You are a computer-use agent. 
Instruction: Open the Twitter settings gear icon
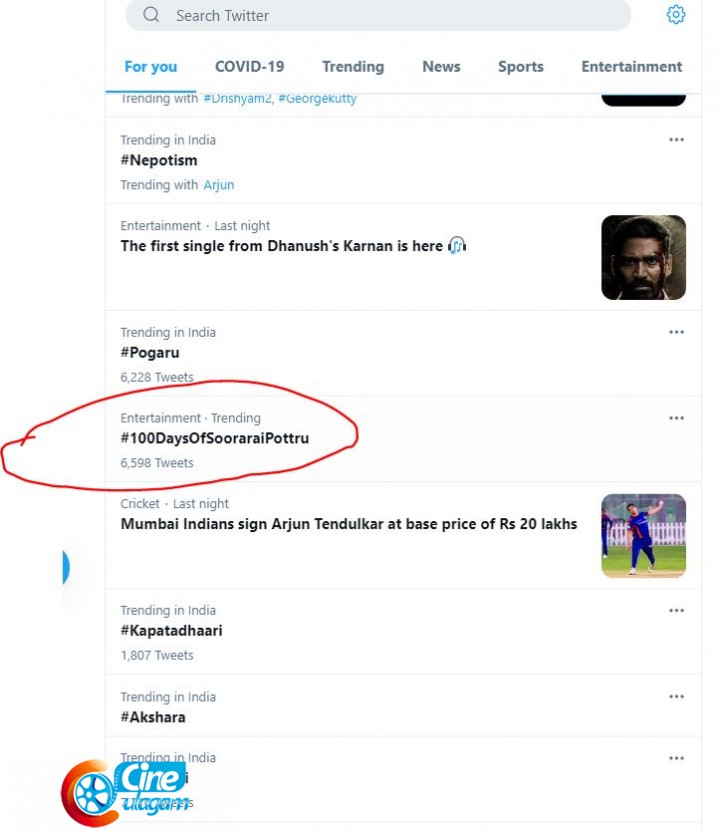tap(676, 15)
